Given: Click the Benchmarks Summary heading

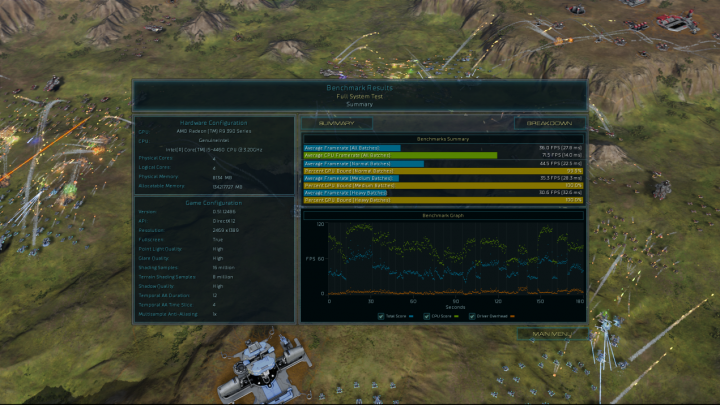Looking at the screenshot, I should pyautogui.click(x=443, y=139).
